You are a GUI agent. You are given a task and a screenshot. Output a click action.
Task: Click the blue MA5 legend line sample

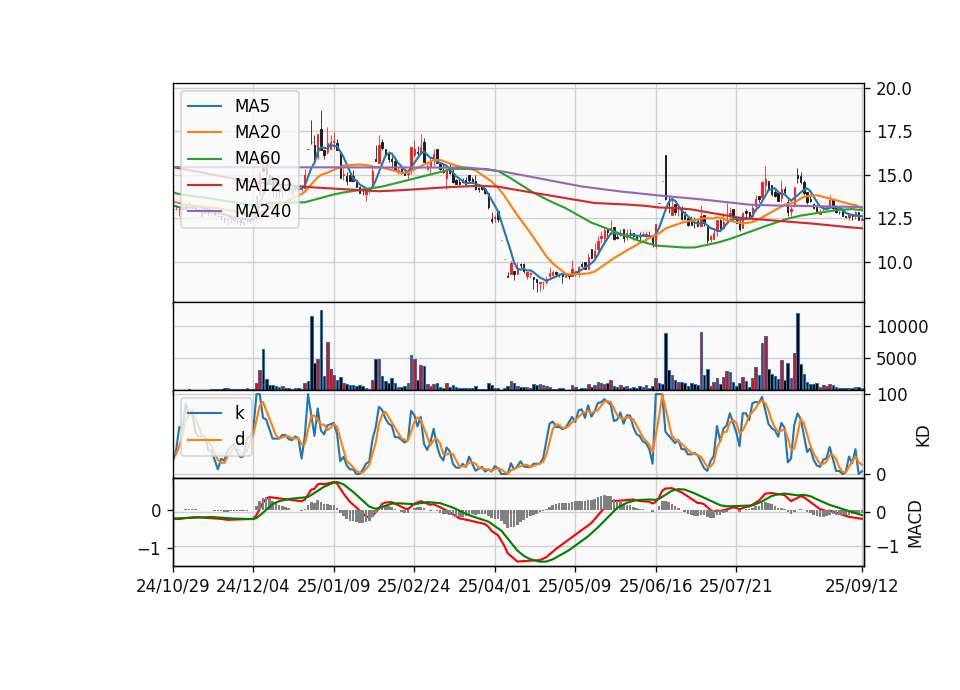(x=204, y=106)
